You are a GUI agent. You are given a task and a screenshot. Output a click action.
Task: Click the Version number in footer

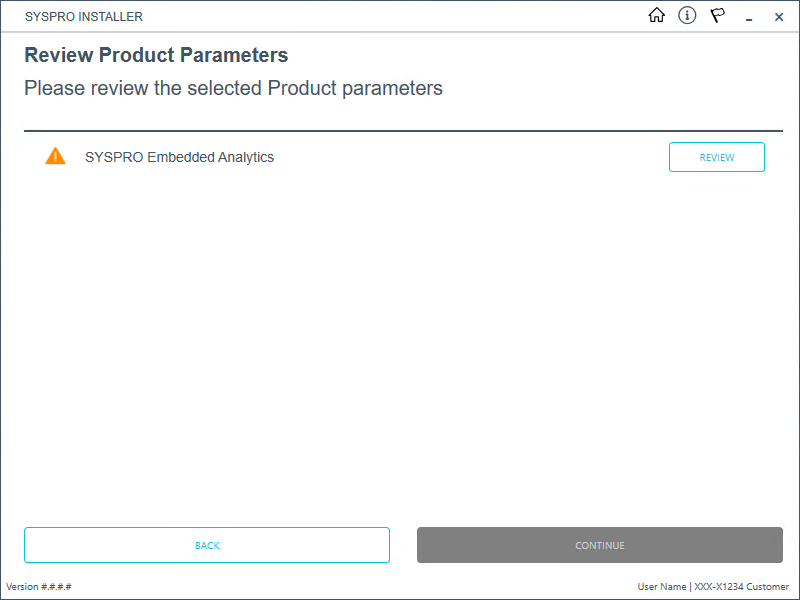coord(39,587)
